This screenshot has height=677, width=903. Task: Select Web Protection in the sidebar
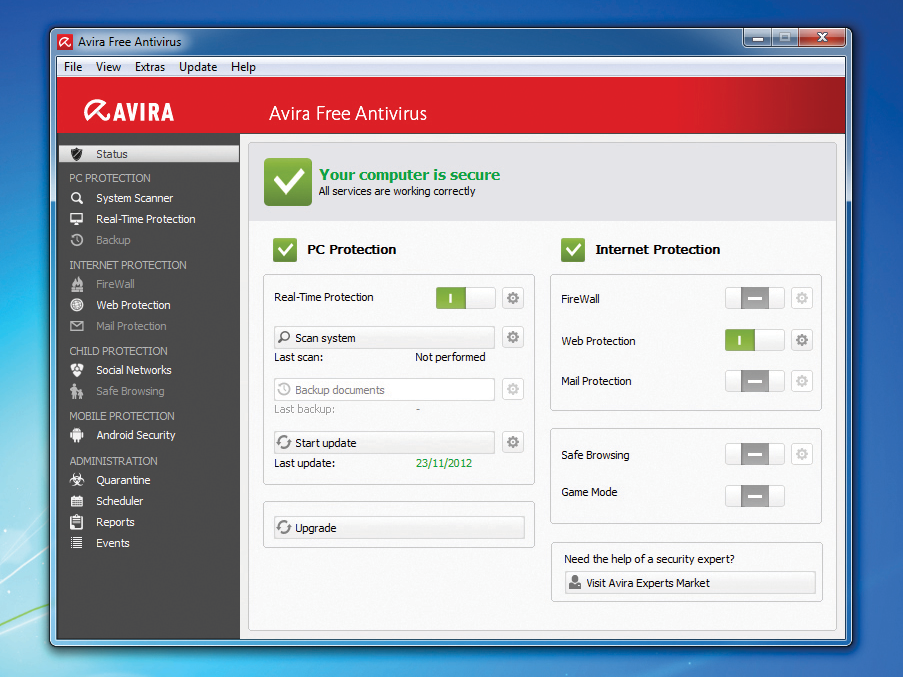[x=132, y=305]
